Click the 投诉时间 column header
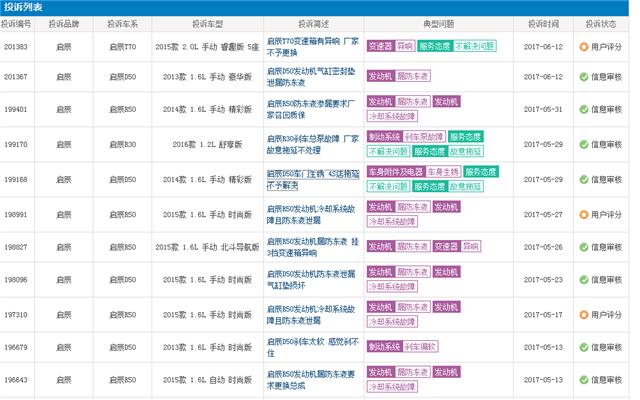This screenshot has height=400, width=640. (x=543, y=24)
